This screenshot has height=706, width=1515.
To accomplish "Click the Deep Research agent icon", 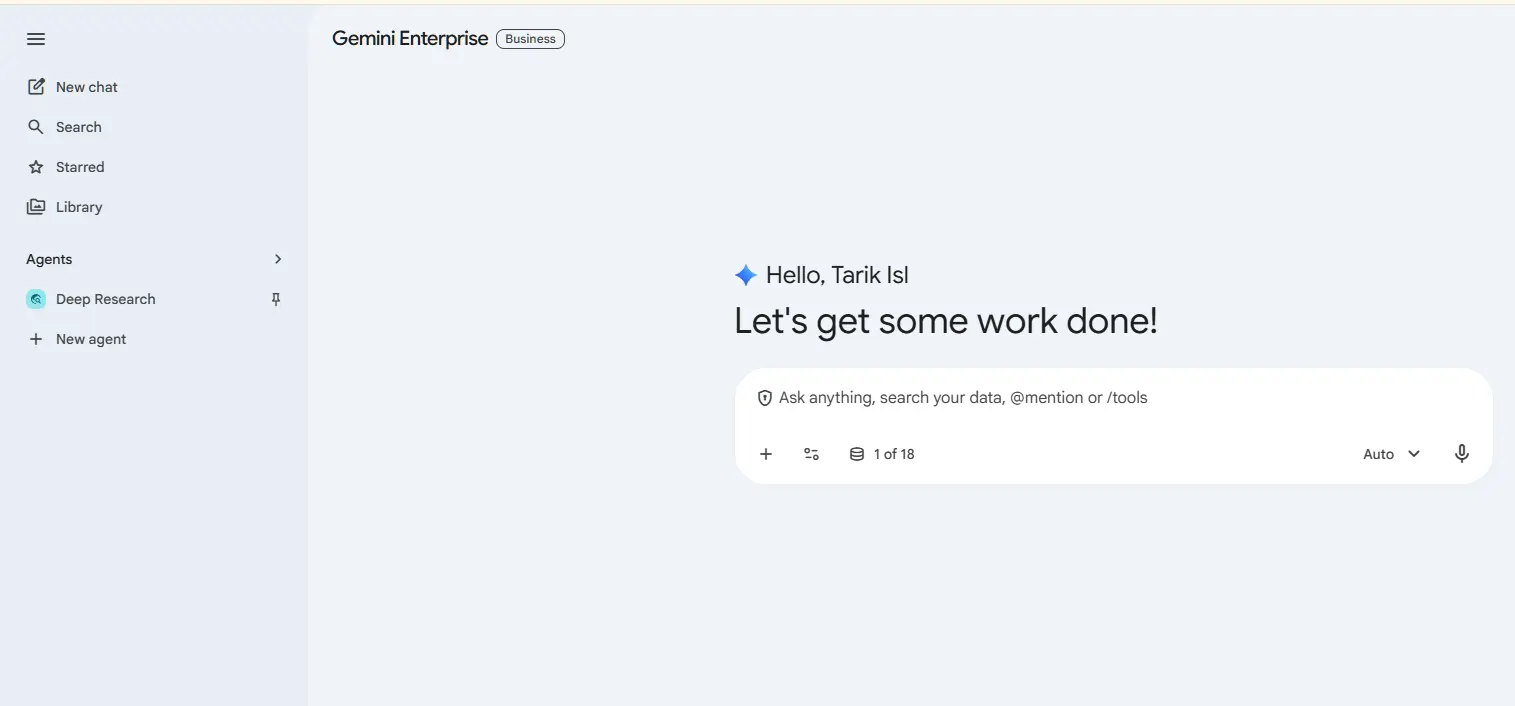I will [x=36, y=299].
